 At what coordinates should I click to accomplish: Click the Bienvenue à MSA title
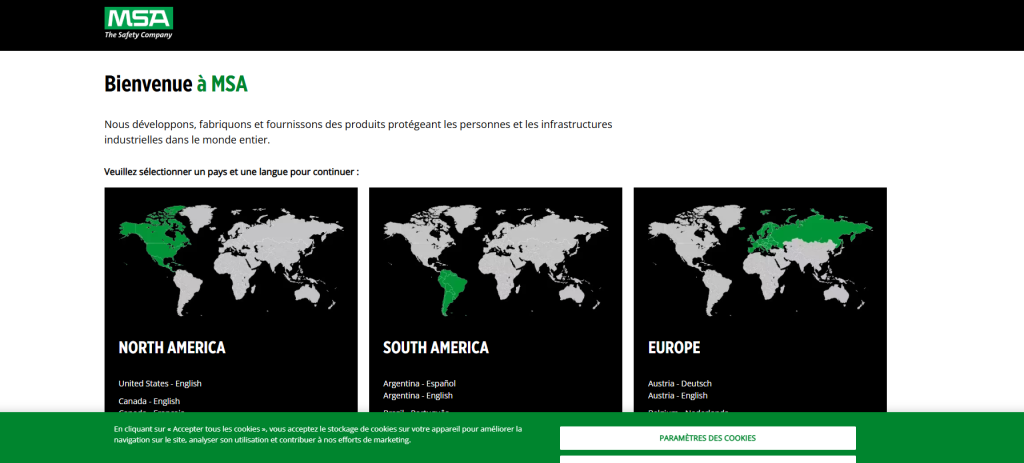click(176, 84)
